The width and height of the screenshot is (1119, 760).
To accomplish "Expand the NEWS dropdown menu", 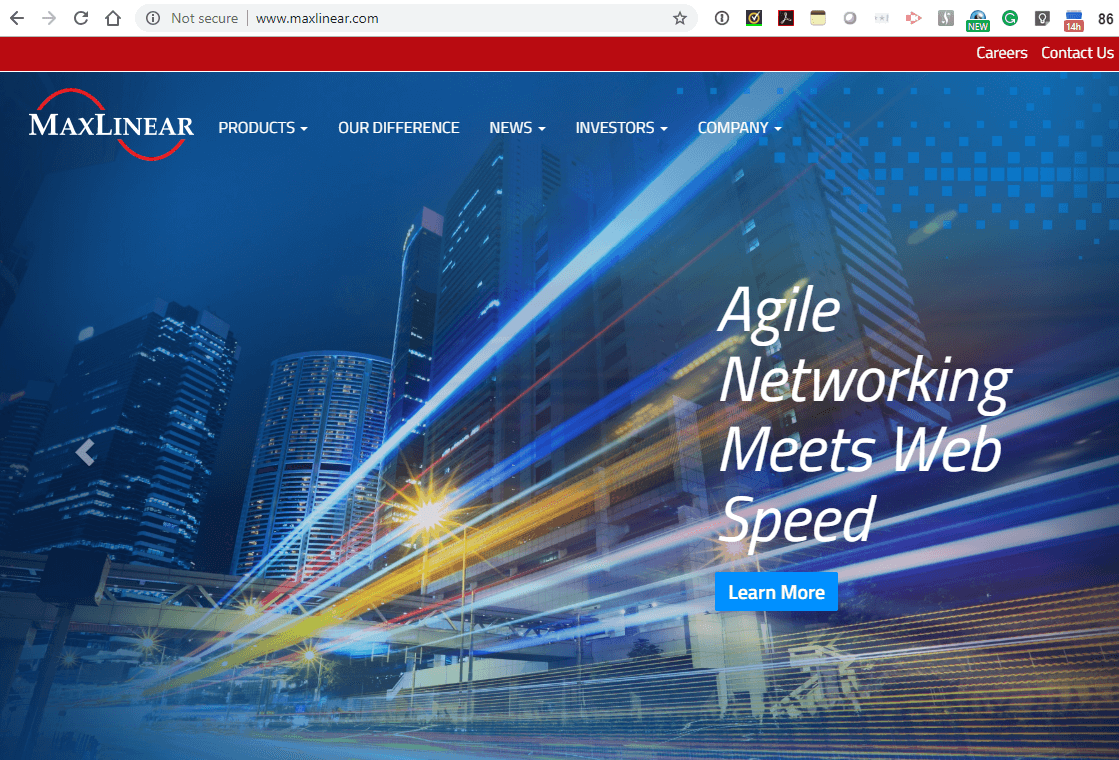I will pos(516,128).
